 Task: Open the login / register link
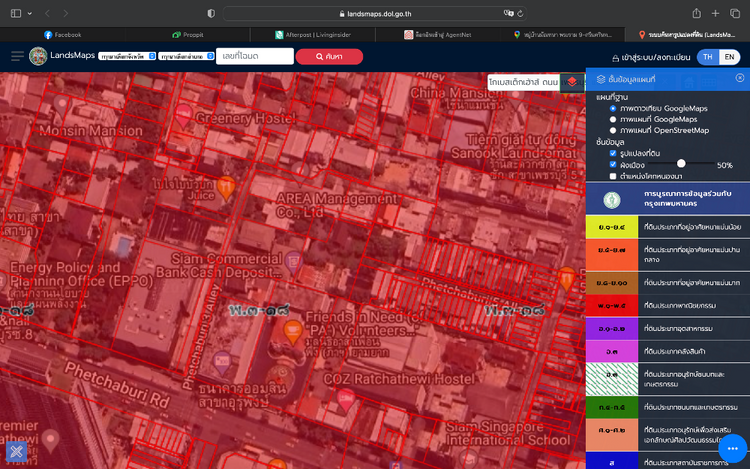[x=651, y=57]
